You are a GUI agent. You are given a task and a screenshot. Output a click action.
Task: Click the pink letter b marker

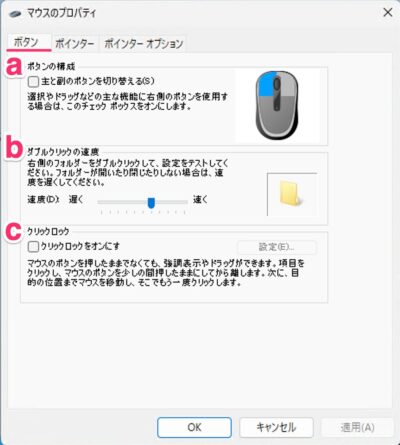(15, 147)
